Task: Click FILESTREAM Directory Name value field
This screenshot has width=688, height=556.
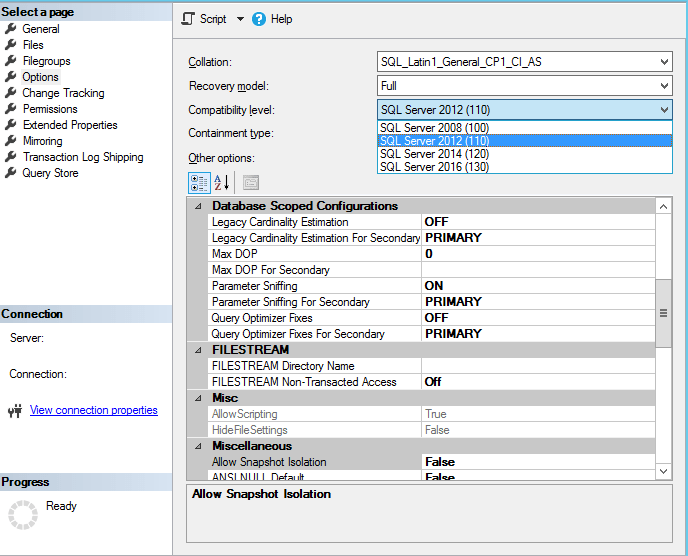Action: [538, 366]
